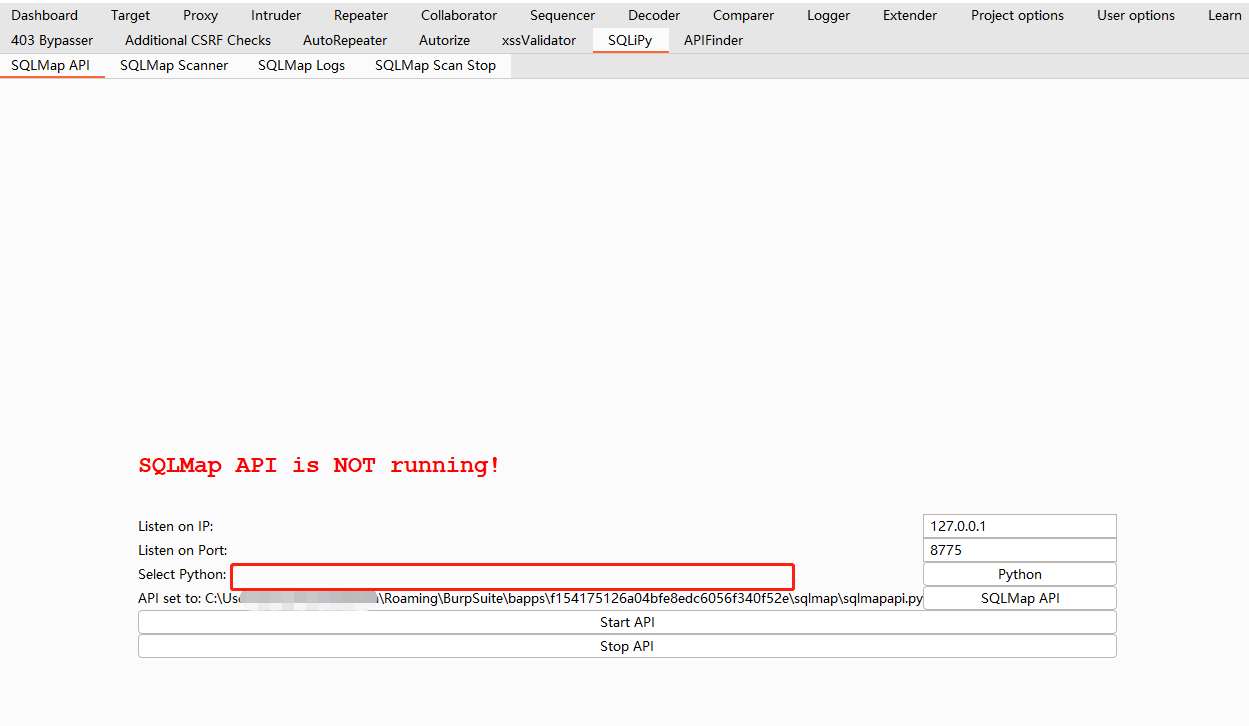Open the SQLMap Logs sub-tab

pyautogui.click(x=302, y=65)
